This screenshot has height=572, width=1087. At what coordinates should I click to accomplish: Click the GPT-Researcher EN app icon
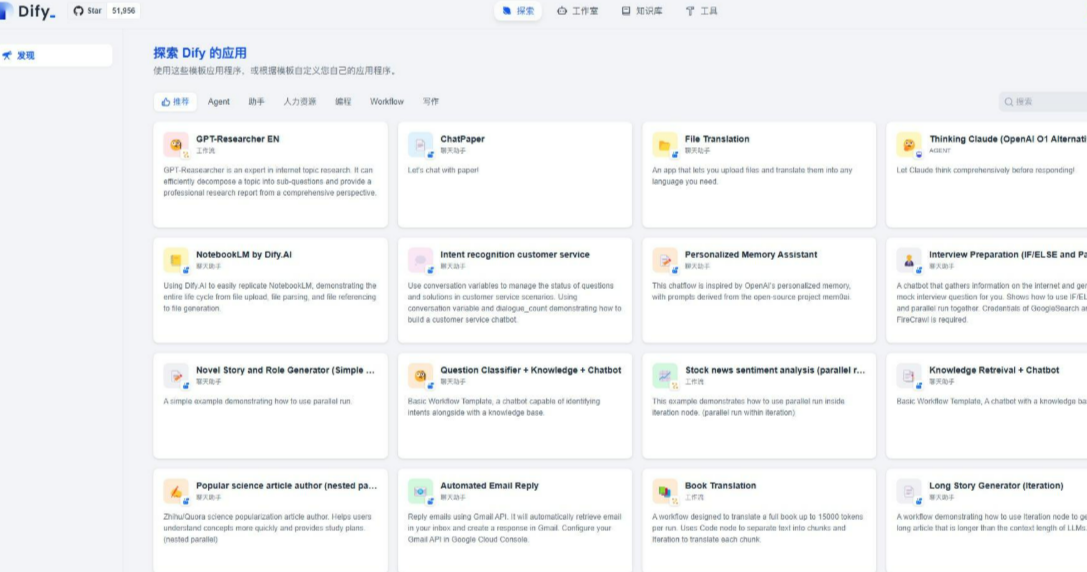[176, 144]
